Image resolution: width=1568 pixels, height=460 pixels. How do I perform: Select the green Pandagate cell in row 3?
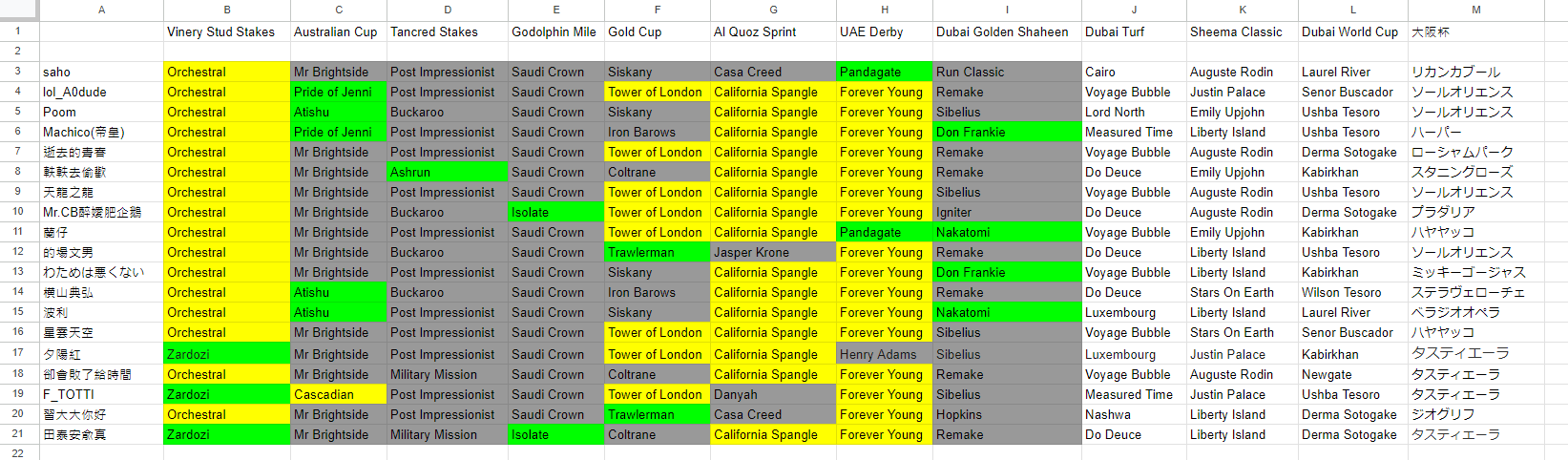[x=884, y=72]
